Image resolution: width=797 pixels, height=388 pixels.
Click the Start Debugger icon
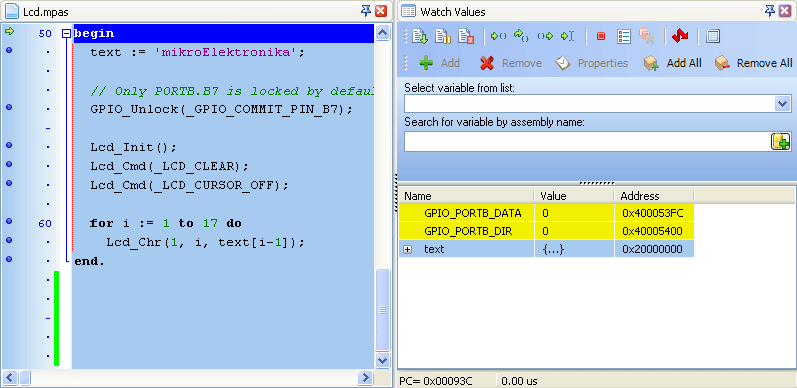pyautogui.click(x=420, y=36)
